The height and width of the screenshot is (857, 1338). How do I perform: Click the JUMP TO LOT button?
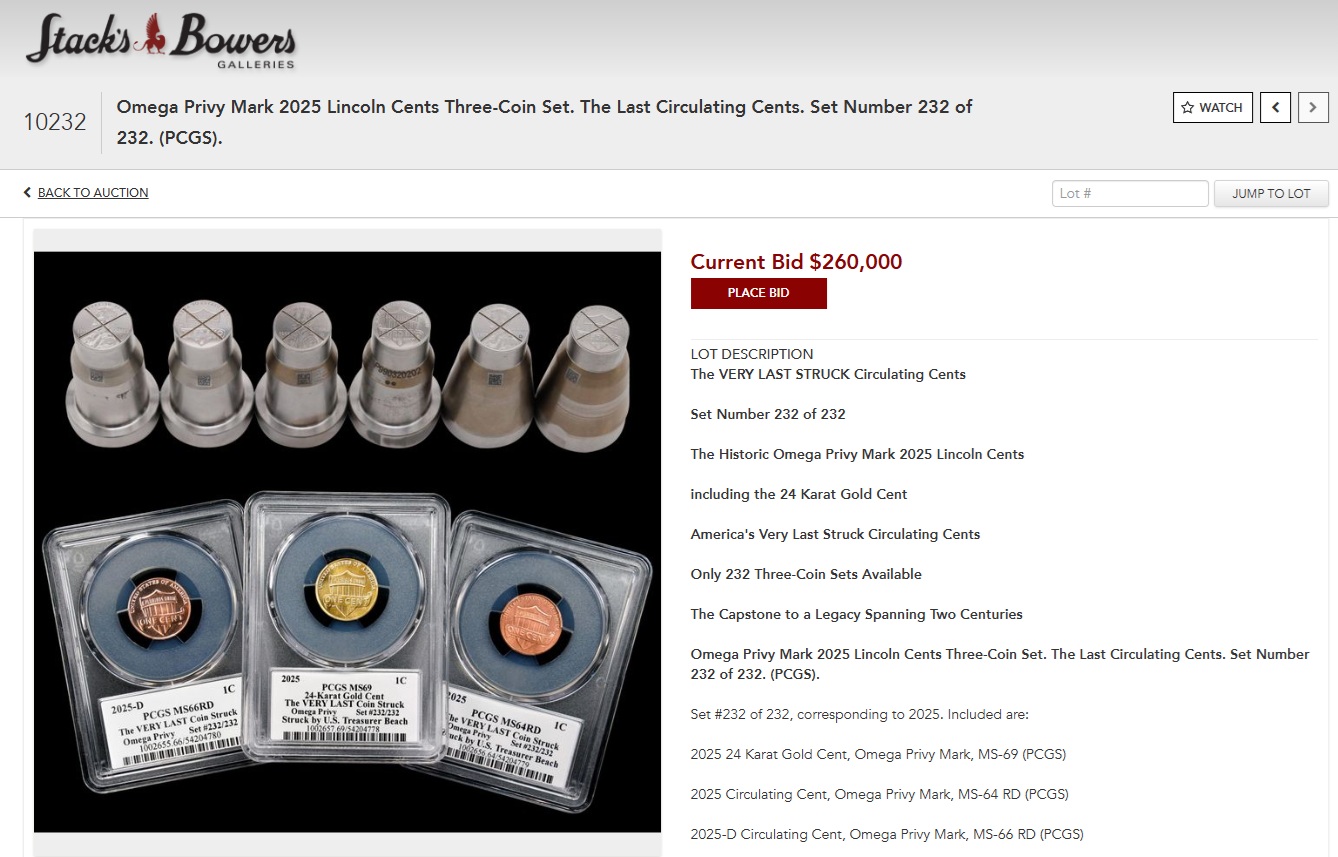tap(1271, 193)
